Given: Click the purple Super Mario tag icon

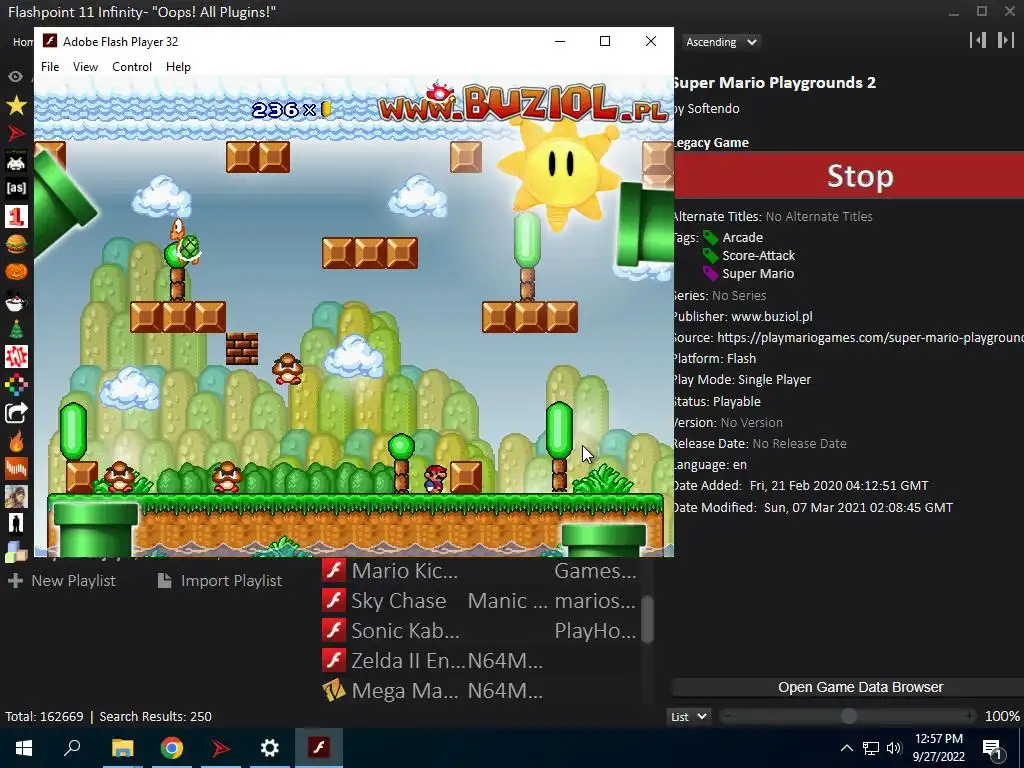Looking at the screenshot, I should [710, 274].
